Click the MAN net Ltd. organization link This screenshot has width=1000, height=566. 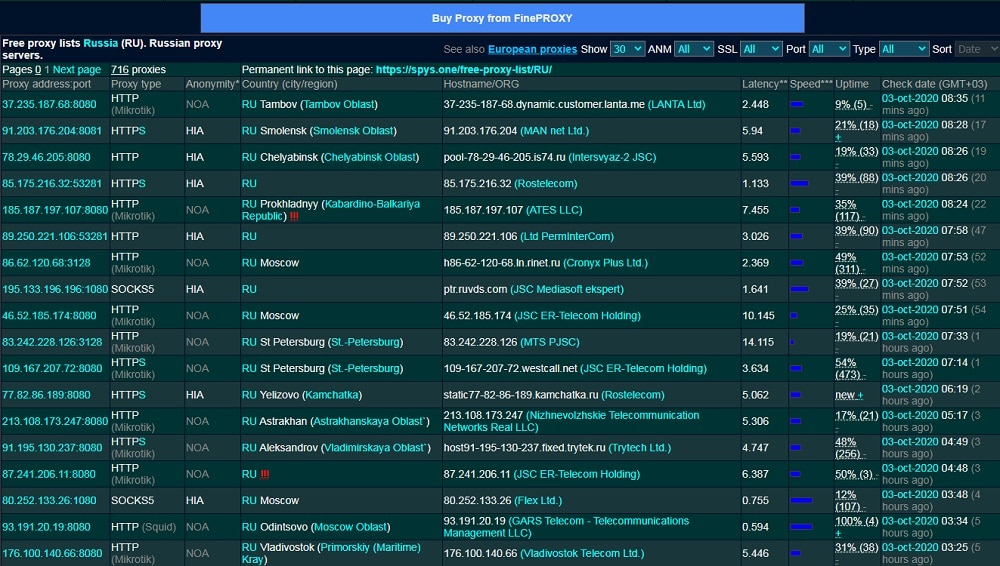tap(555, 130)
